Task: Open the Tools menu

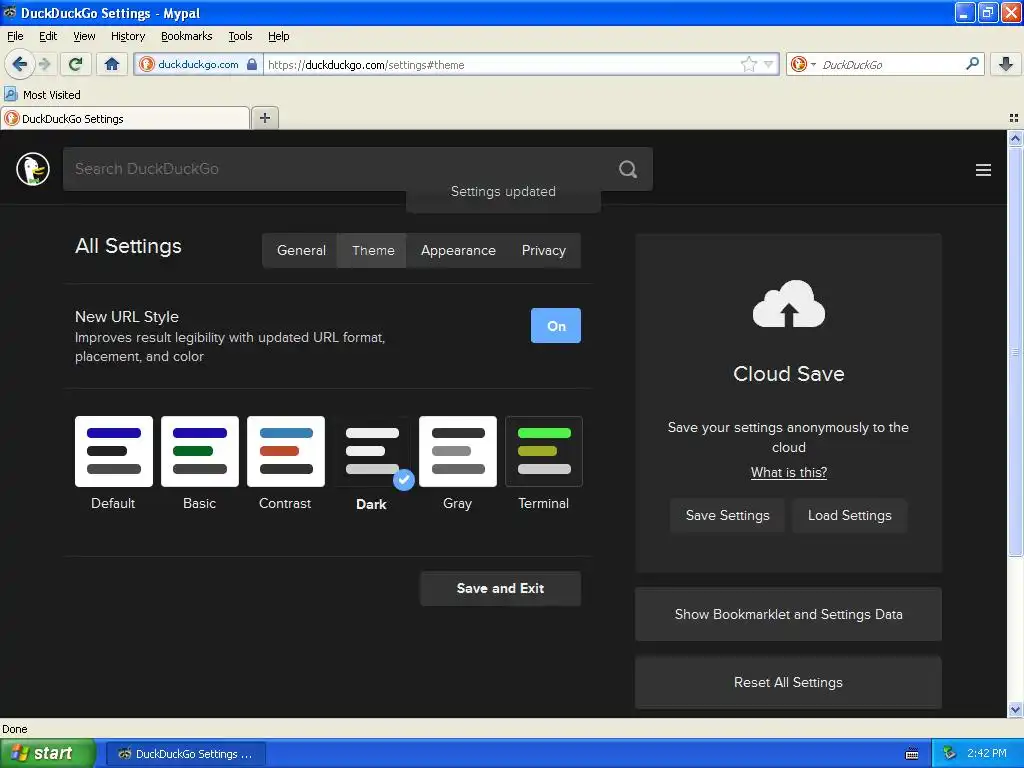Action: coord(240,36)
